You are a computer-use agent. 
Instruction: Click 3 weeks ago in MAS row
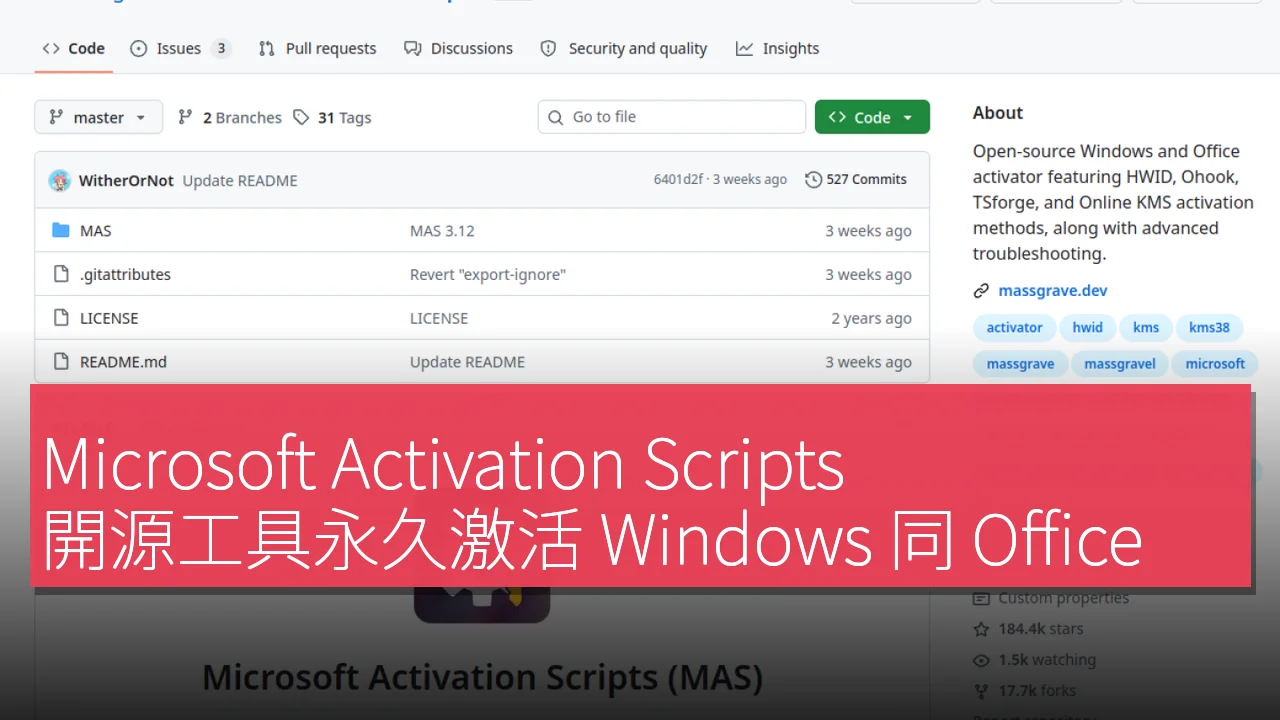point(868,230)
